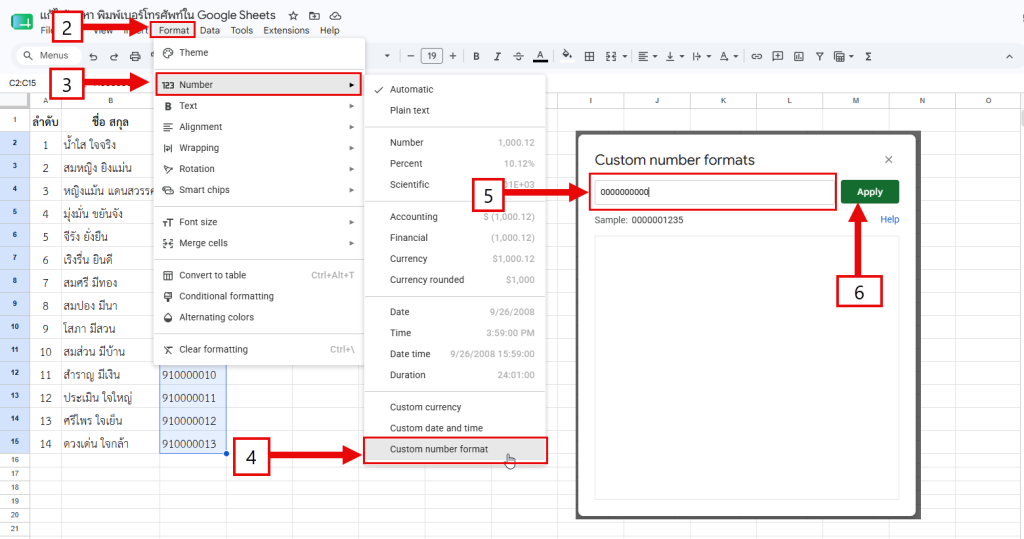
Task: Close the Custom number formats dialog
Action: 888,159
